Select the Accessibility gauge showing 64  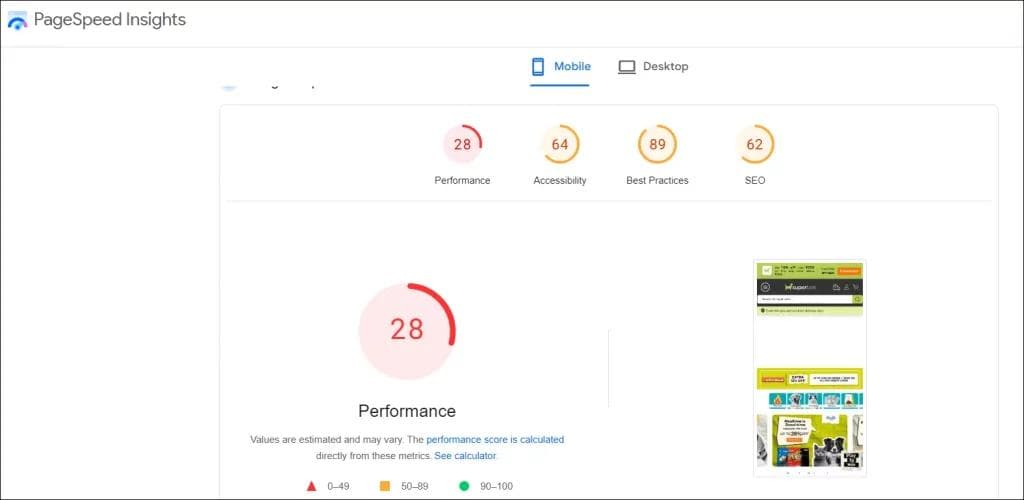pyautogui.click(x=560, y=144)
